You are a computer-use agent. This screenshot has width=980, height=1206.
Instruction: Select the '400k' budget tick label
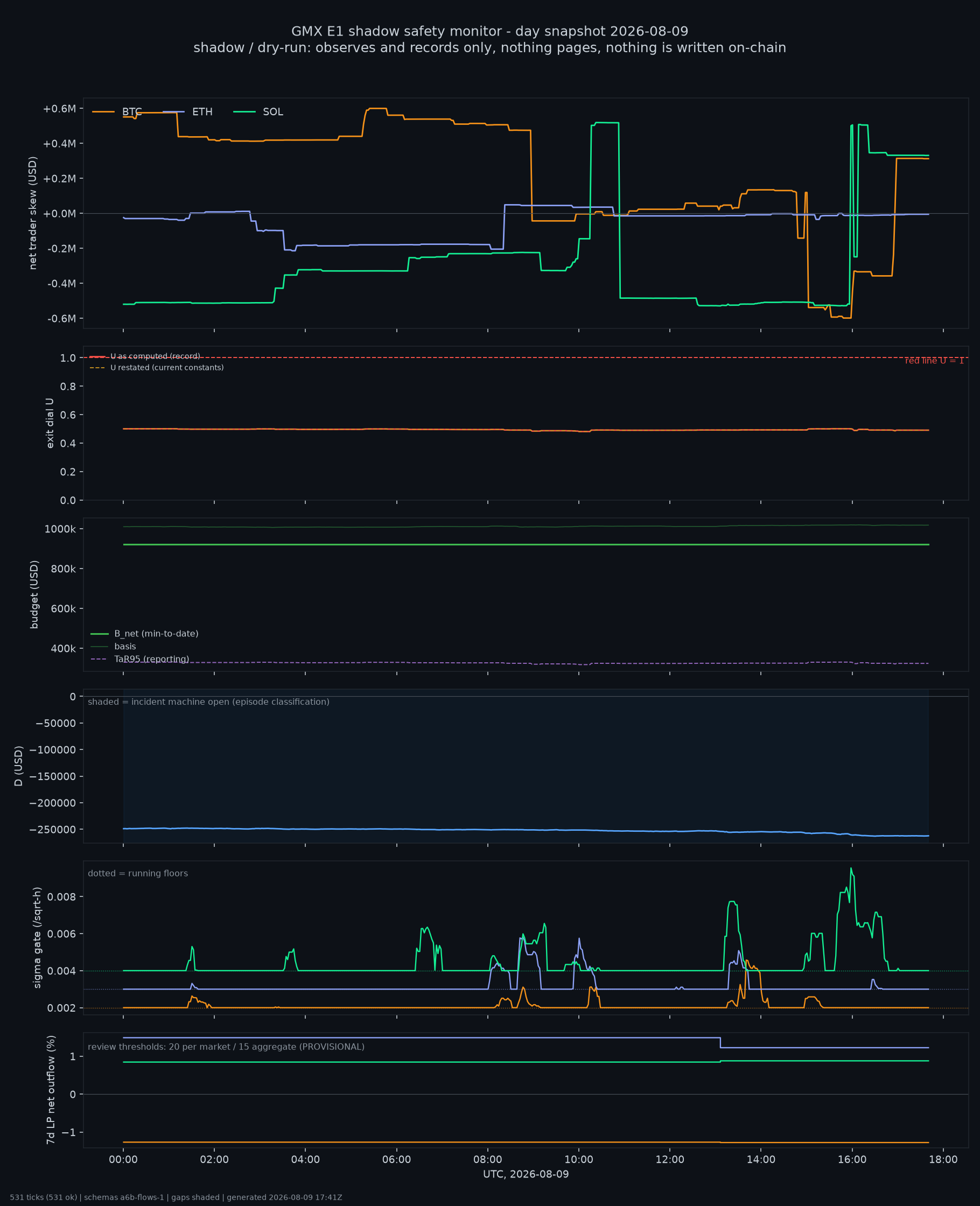[63, 649]
